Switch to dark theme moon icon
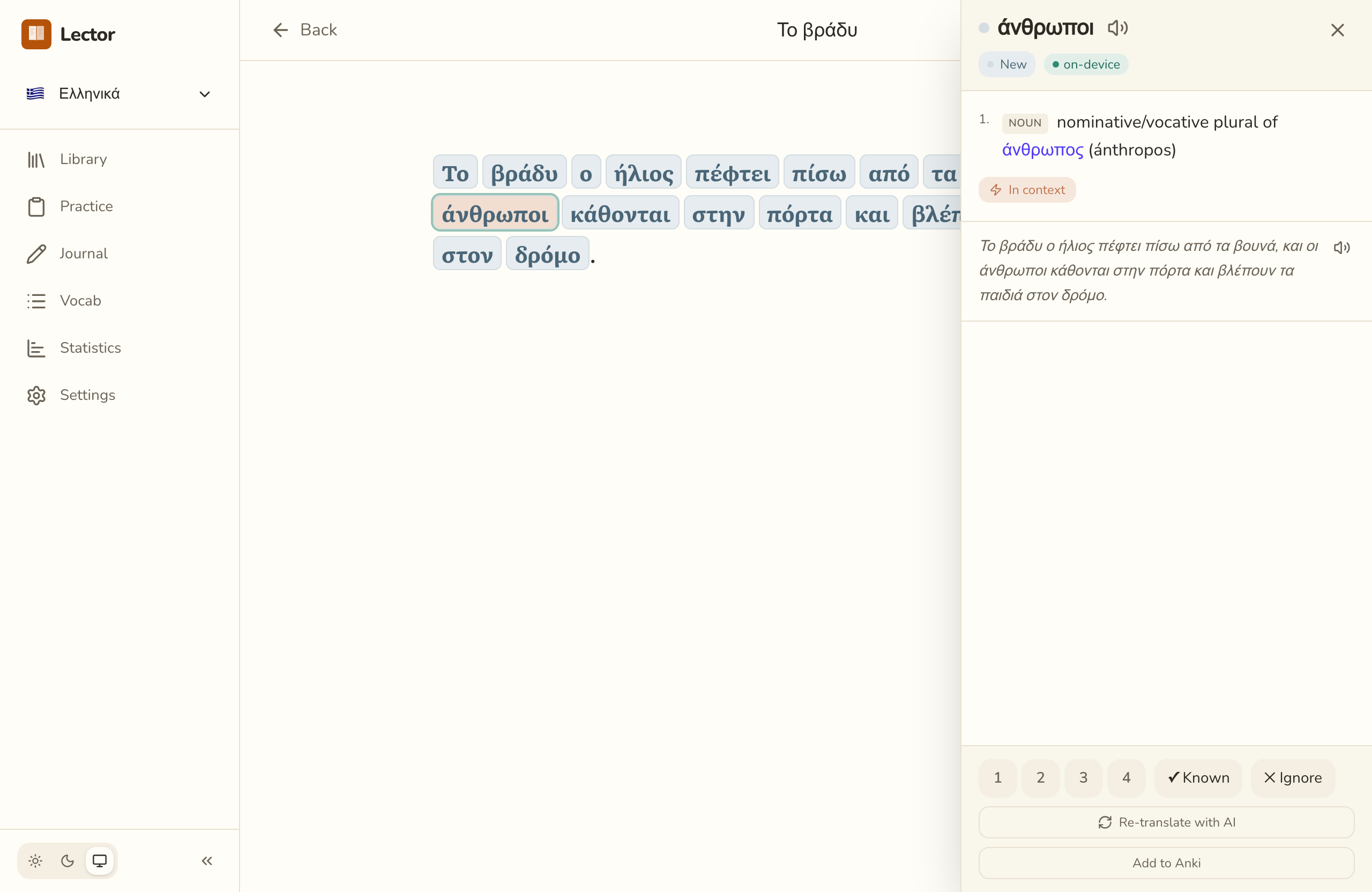1372x892 pixels. pos(68,861)
